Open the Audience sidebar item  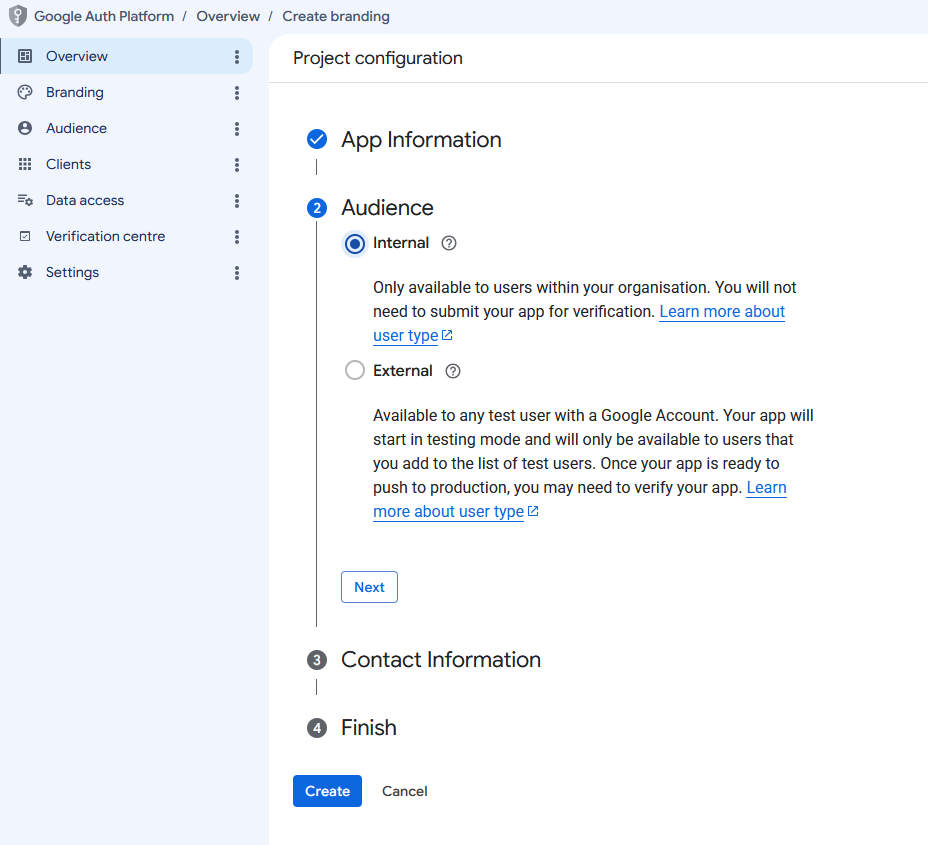pyautogui.click(x=127, y=128)
